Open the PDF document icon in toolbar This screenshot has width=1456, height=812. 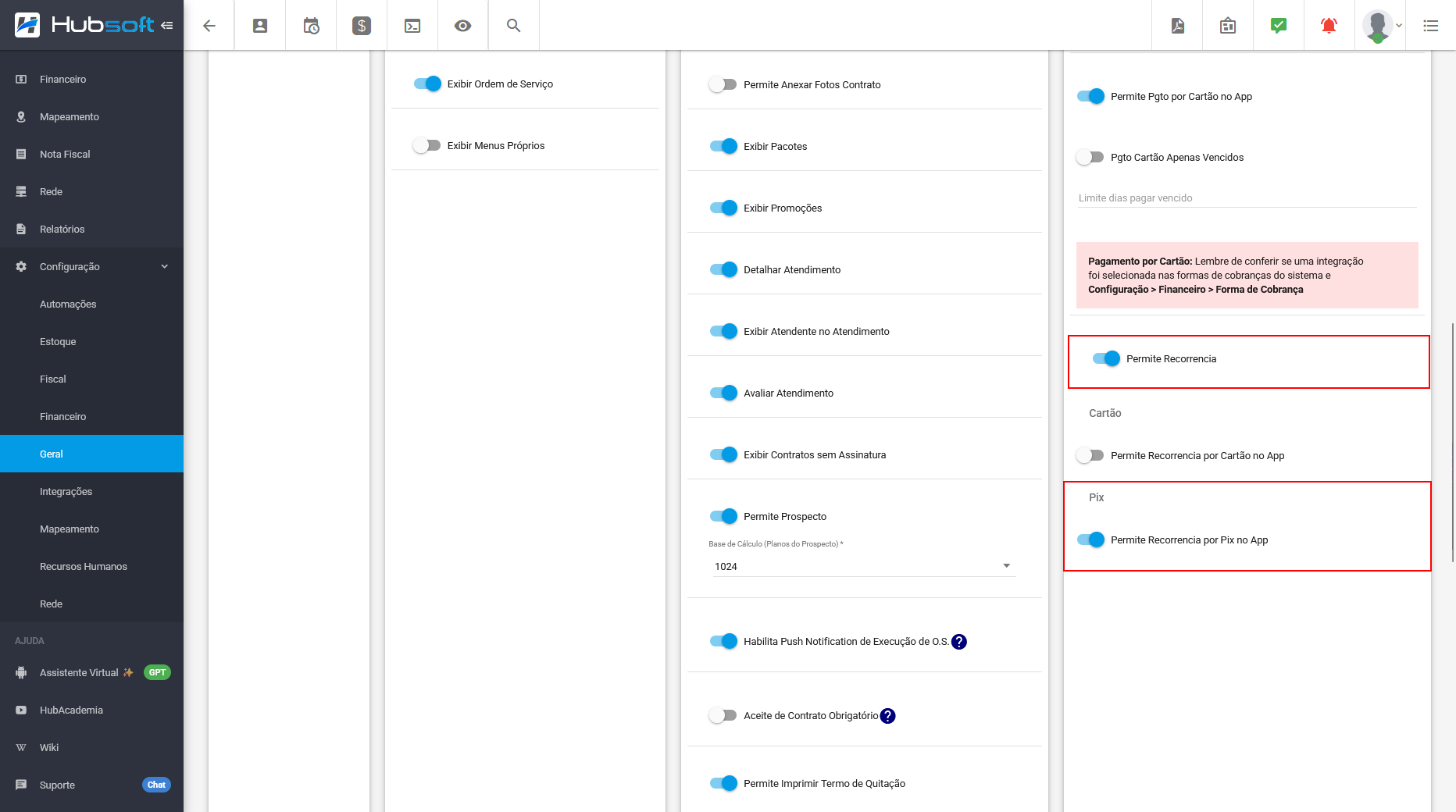(x=1177, y=26)
